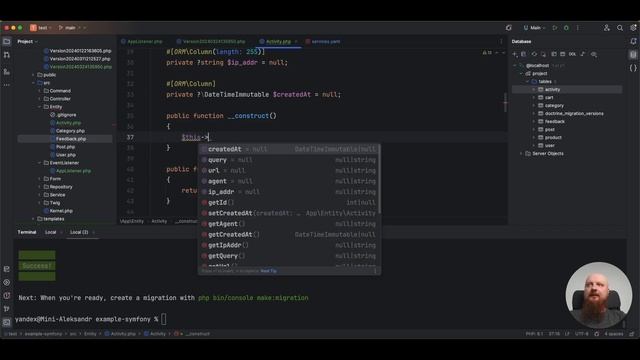This screenshot has width=640, height=360.
Task: Click the curly braces tool icon on right strip
Action: pos(633,68)
